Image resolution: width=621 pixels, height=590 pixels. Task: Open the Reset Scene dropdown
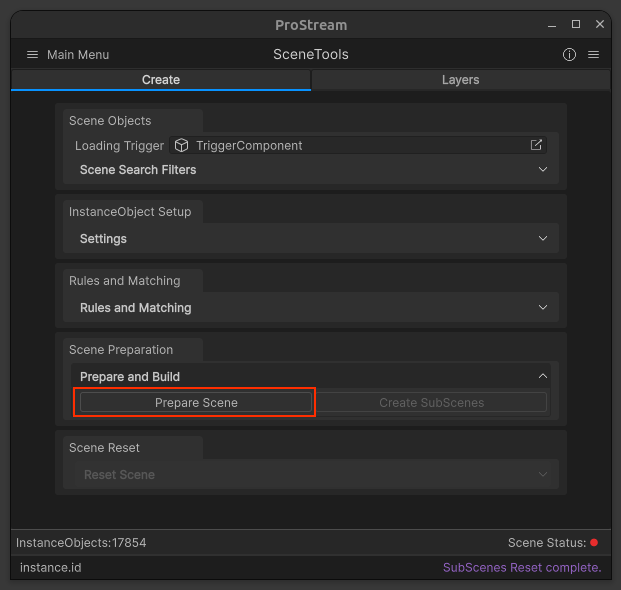(310, 475)
